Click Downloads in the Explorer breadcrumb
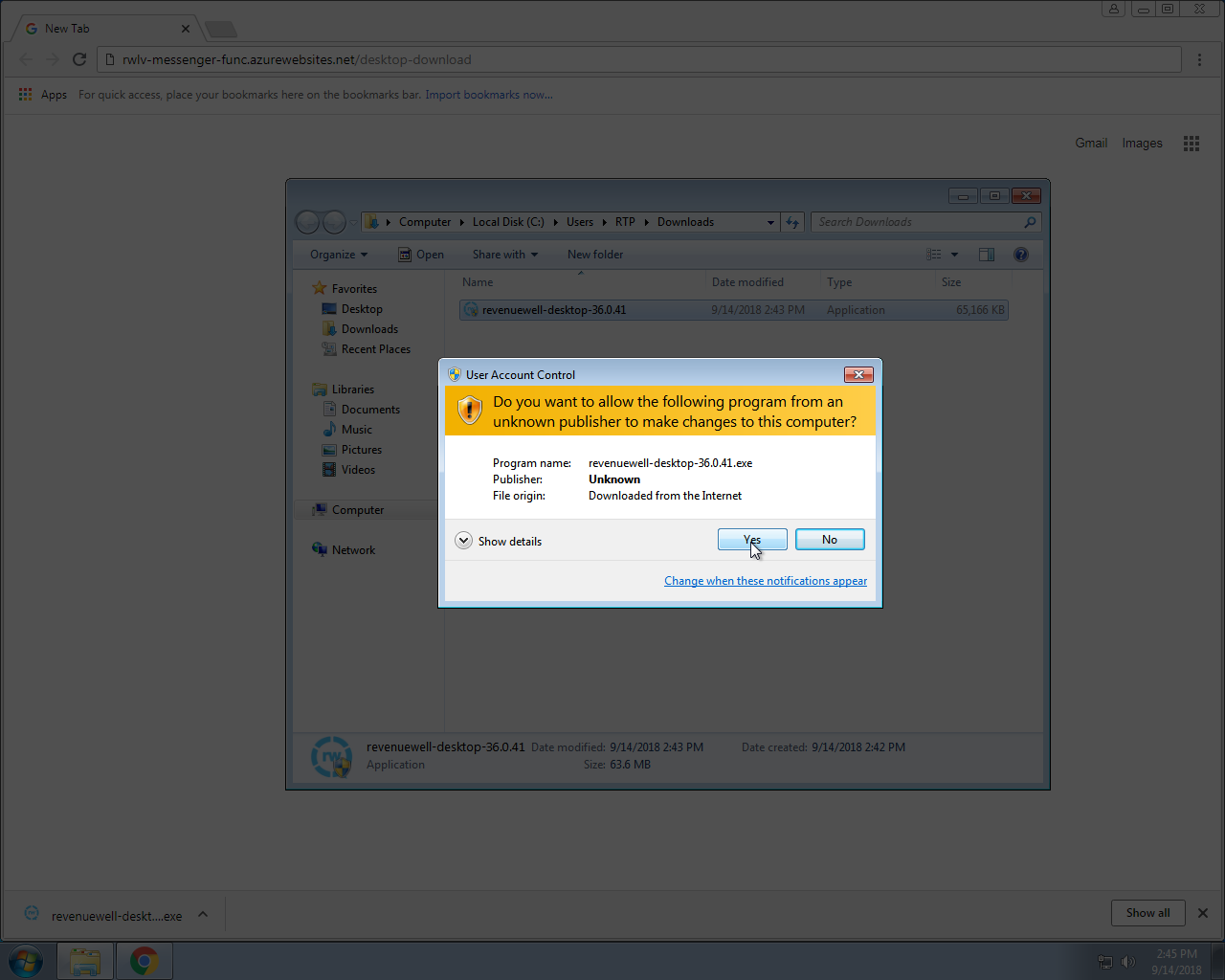 [685, 222]
